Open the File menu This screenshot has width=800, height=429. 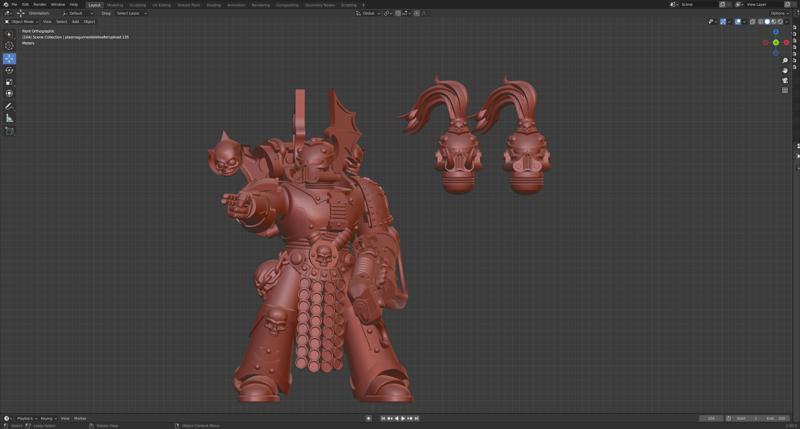coord(14,5)
